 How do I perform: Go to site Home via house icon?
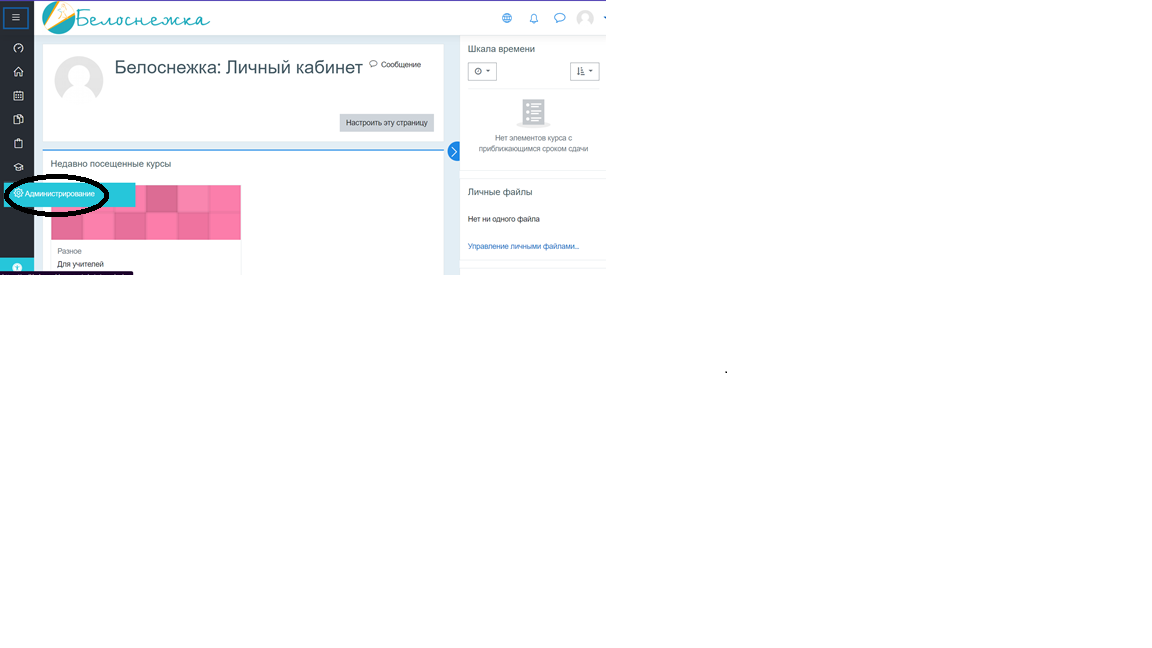pos(18,72)
